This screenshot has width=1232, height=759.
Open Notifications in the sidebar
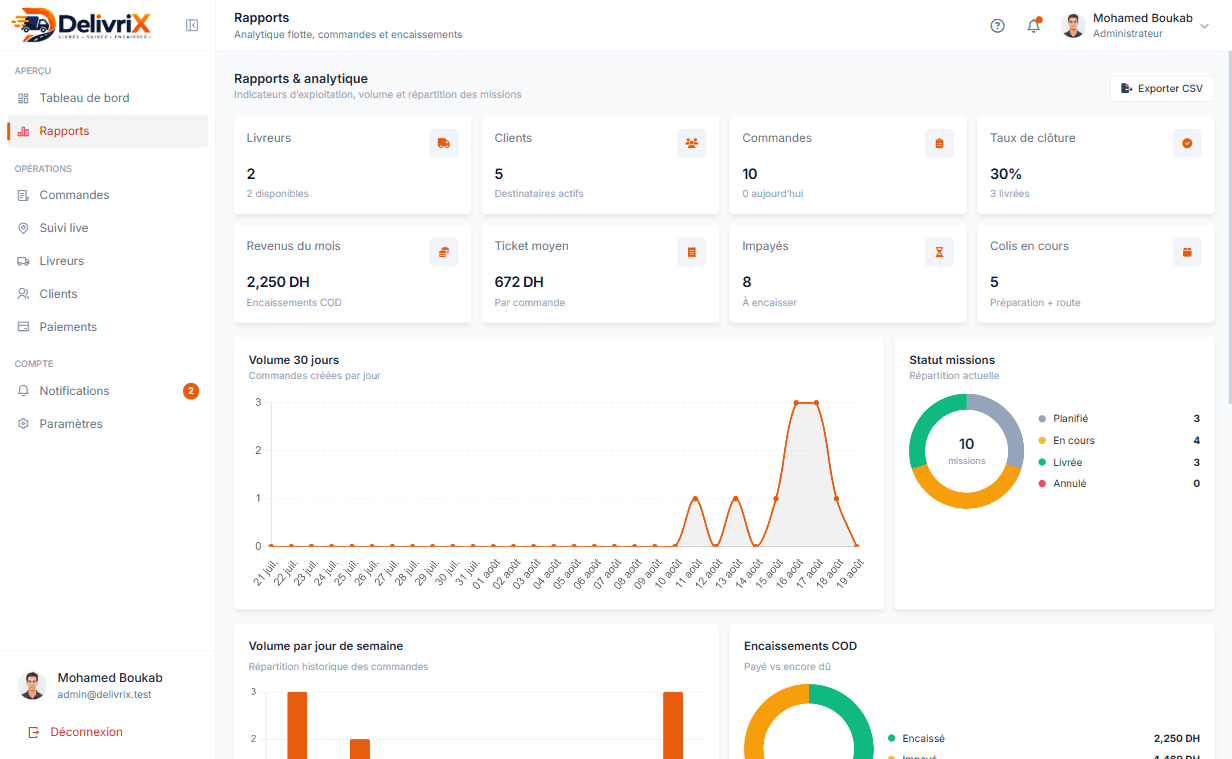pyautogui.click(x=107, y=391)
